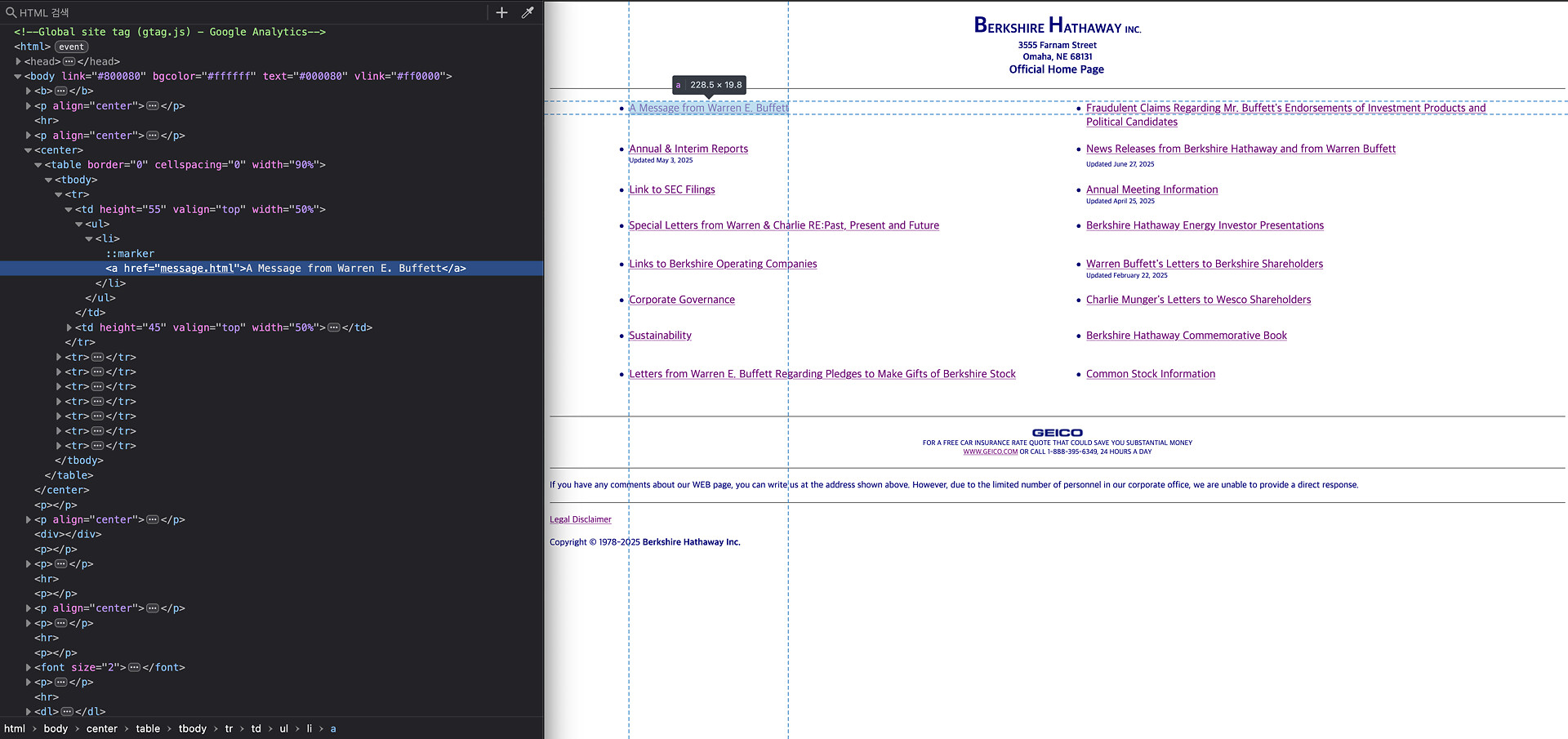Click the plus icon to create new node

pos(501,12)
